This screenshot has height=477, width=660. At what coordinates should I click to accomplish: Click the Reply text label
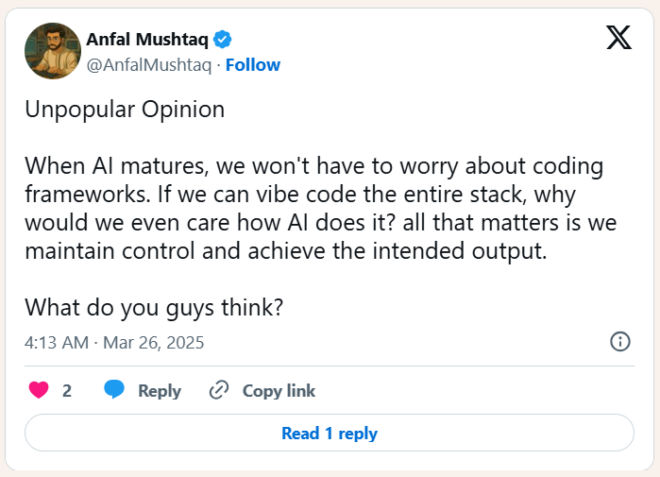(x=159, y=391)
